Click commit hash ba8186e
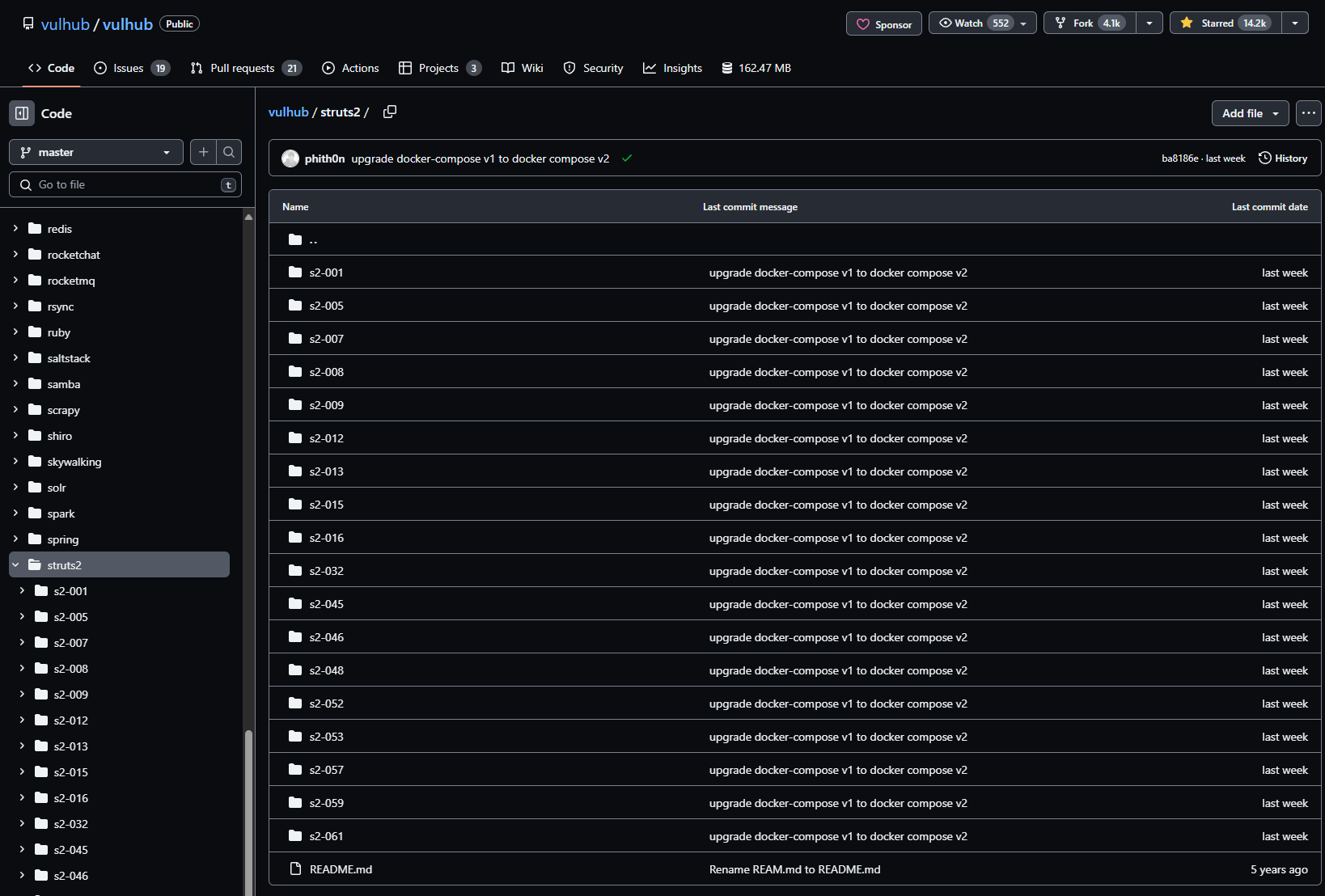The image size is (1325, 896). (1180, 158)
